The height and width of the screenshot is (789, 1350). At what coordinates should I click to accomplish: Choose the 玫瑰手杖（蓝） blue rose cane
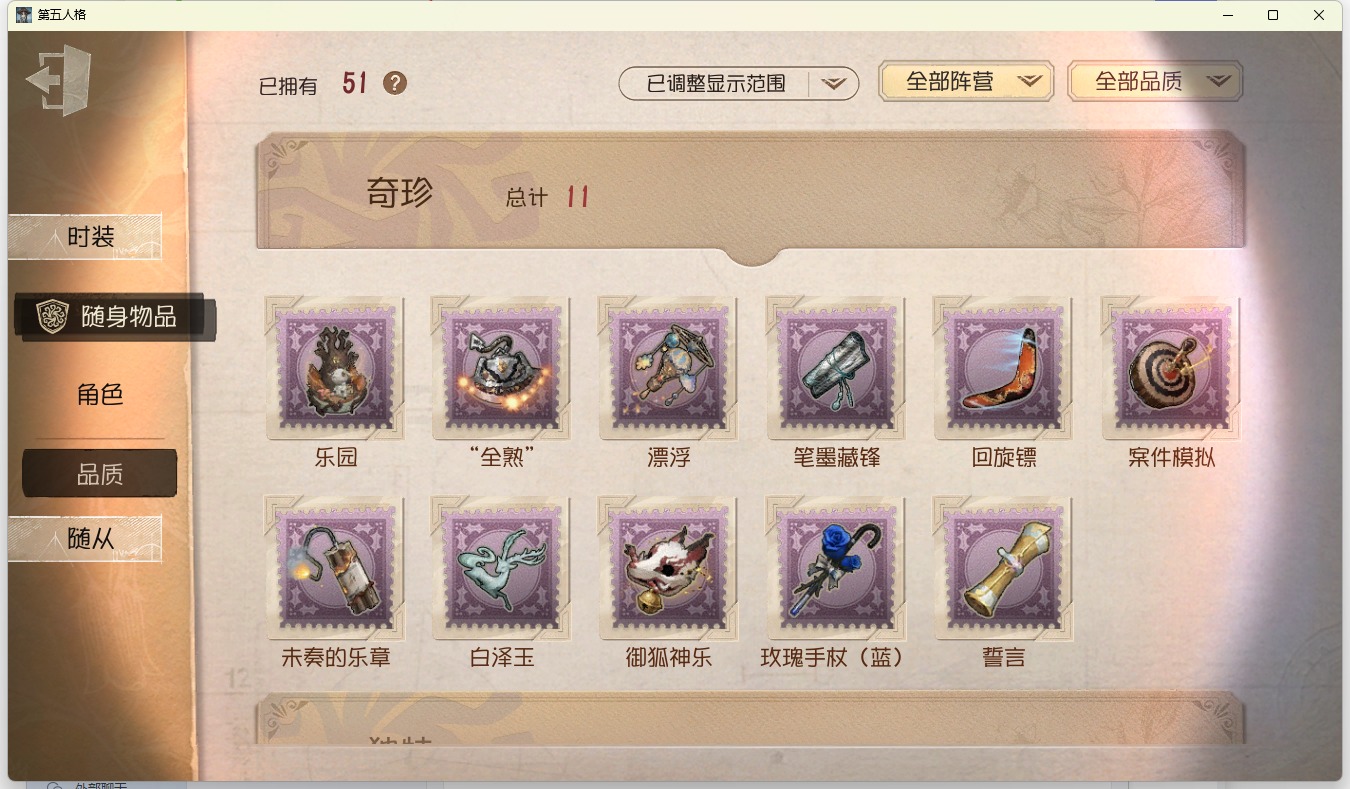click(837, 568)
